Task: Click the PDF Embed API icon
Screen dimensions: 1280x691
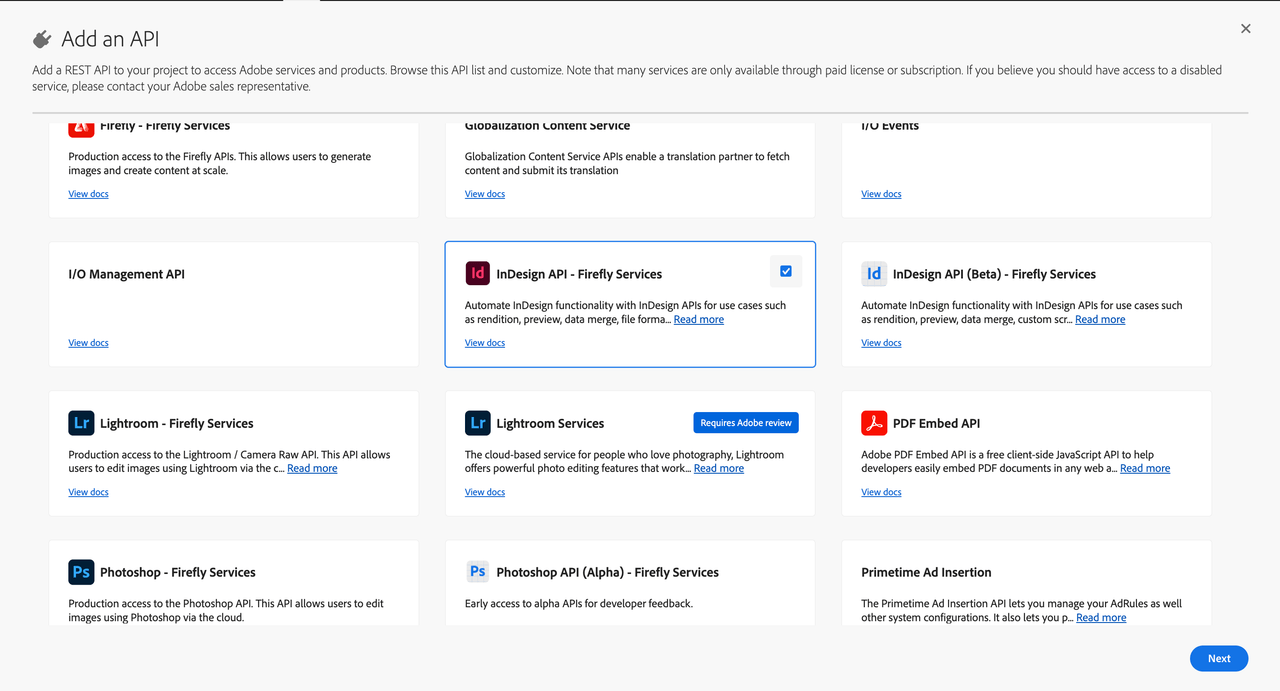Action: click(874, 423)
